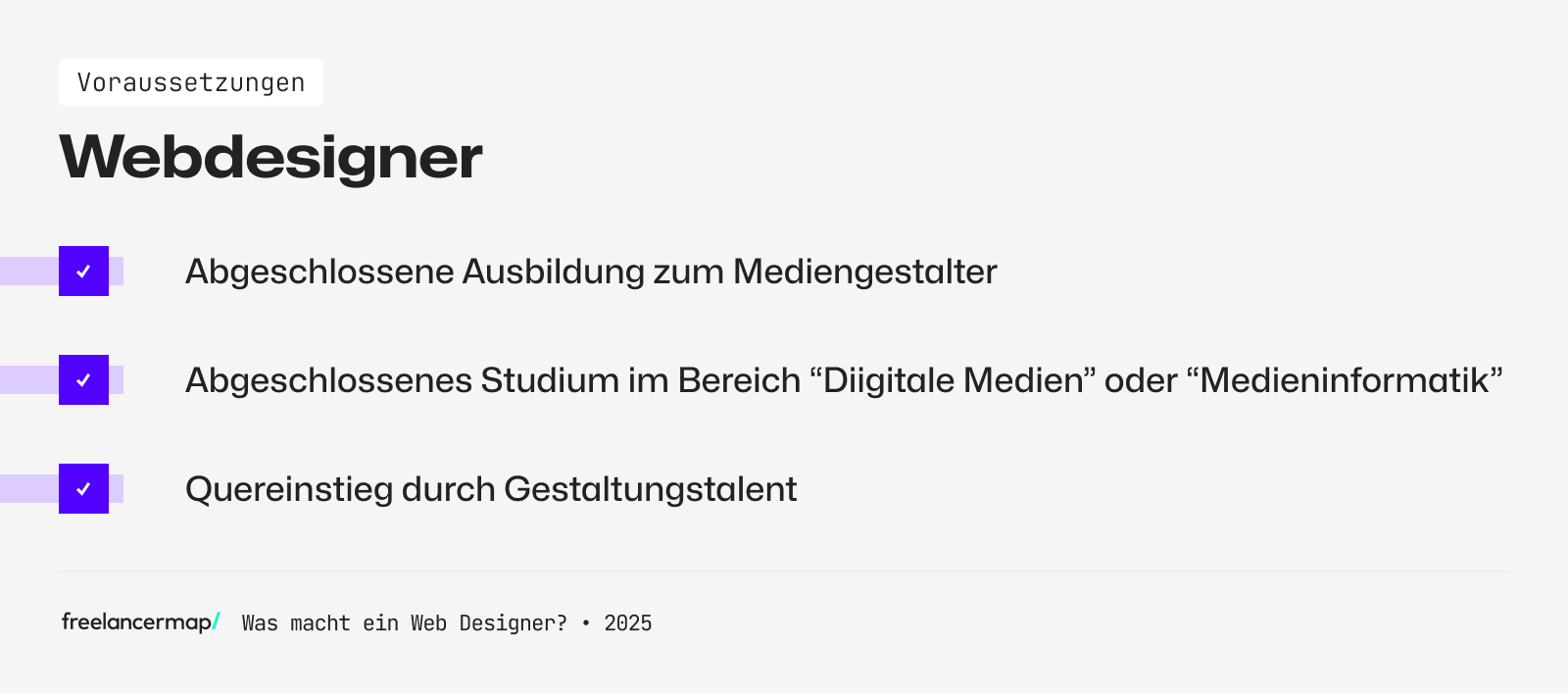Select the "Abgeschlossene Ausbildung zum Mediengestalter" item

[x=591, y=272]
